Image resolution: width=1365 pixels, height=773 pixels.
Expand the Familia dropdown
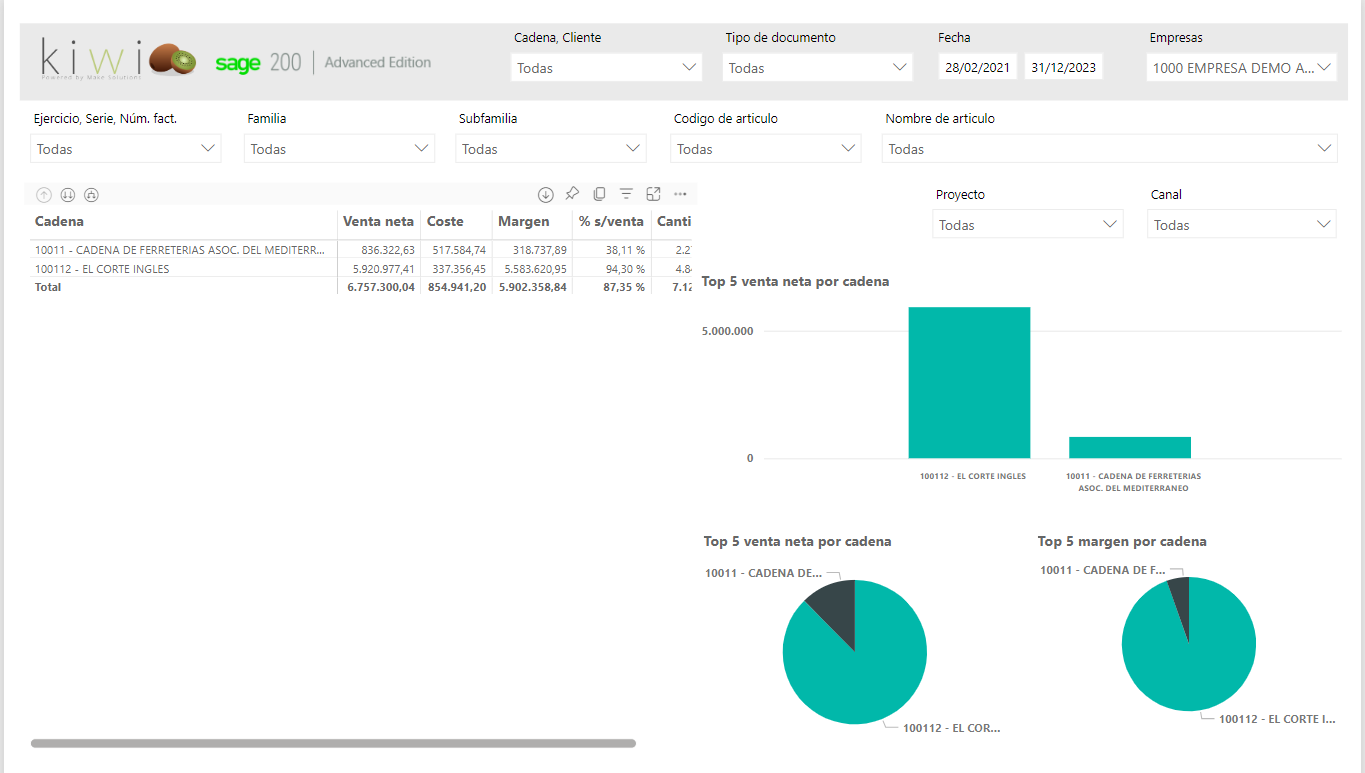339,149
